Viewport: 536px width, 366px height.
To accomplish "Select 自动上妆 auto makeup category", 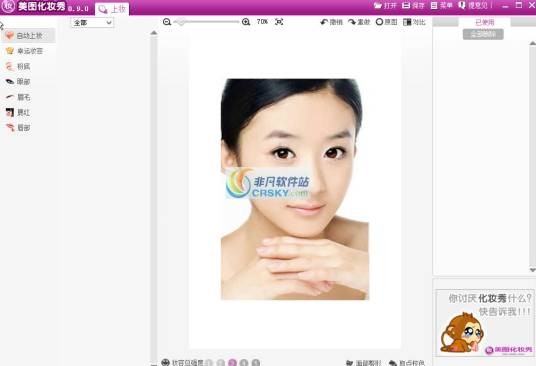I will point(28,36).
